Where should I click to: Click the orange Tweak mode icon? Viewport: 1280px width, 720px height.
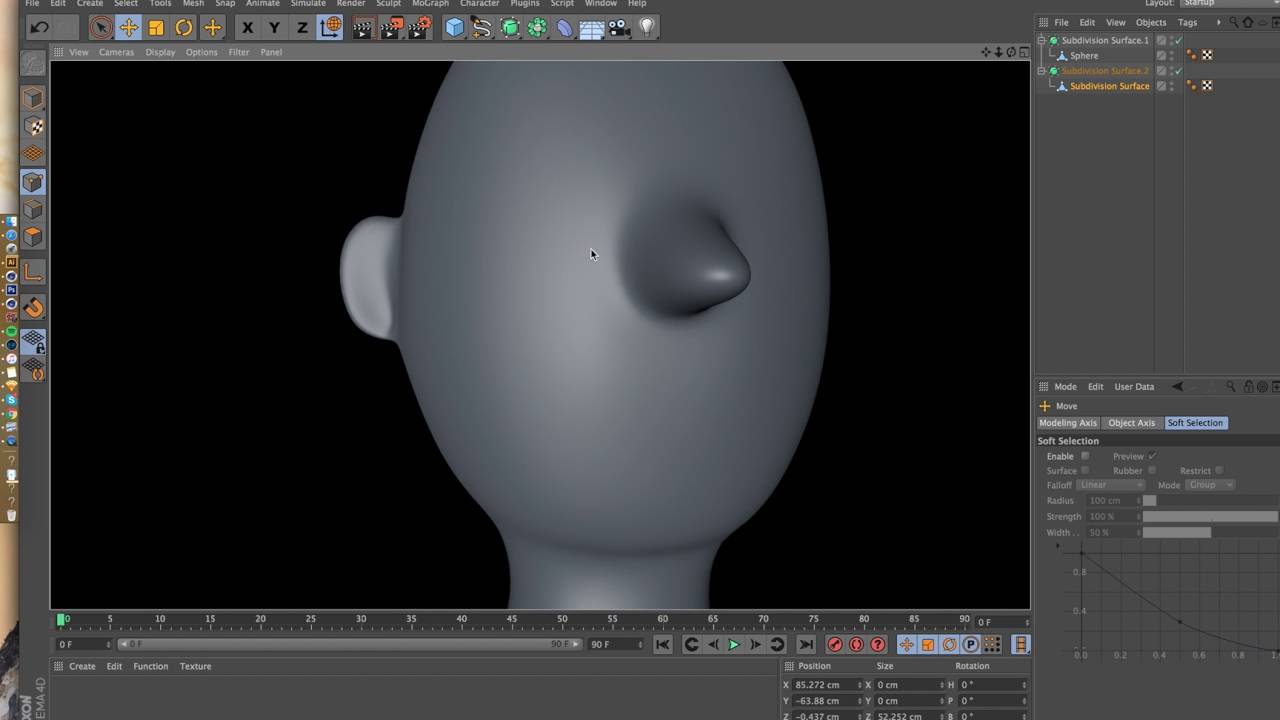33,307
